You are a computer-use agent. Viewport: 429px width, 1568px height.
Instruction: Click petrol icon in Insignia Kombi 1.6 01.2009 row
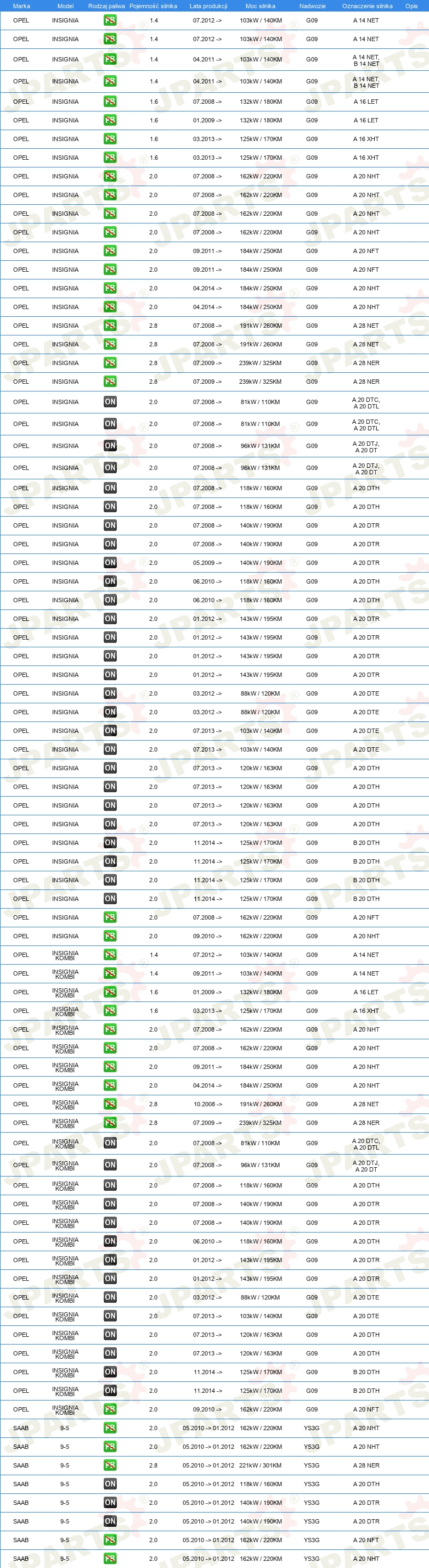tap(110, 992)
